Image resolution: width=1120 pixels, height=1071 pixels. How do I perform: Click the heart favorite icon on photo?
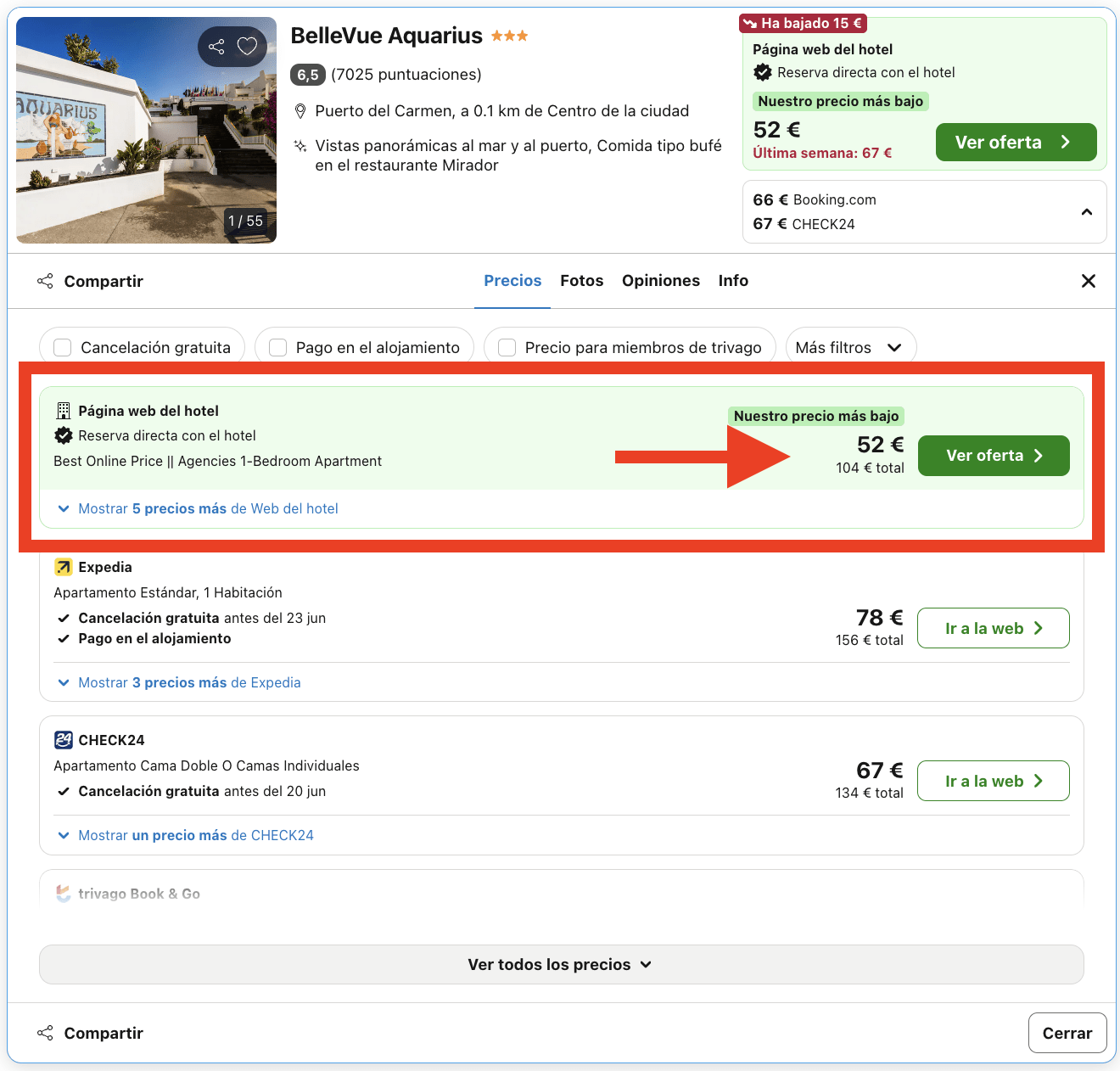[247, 47]
